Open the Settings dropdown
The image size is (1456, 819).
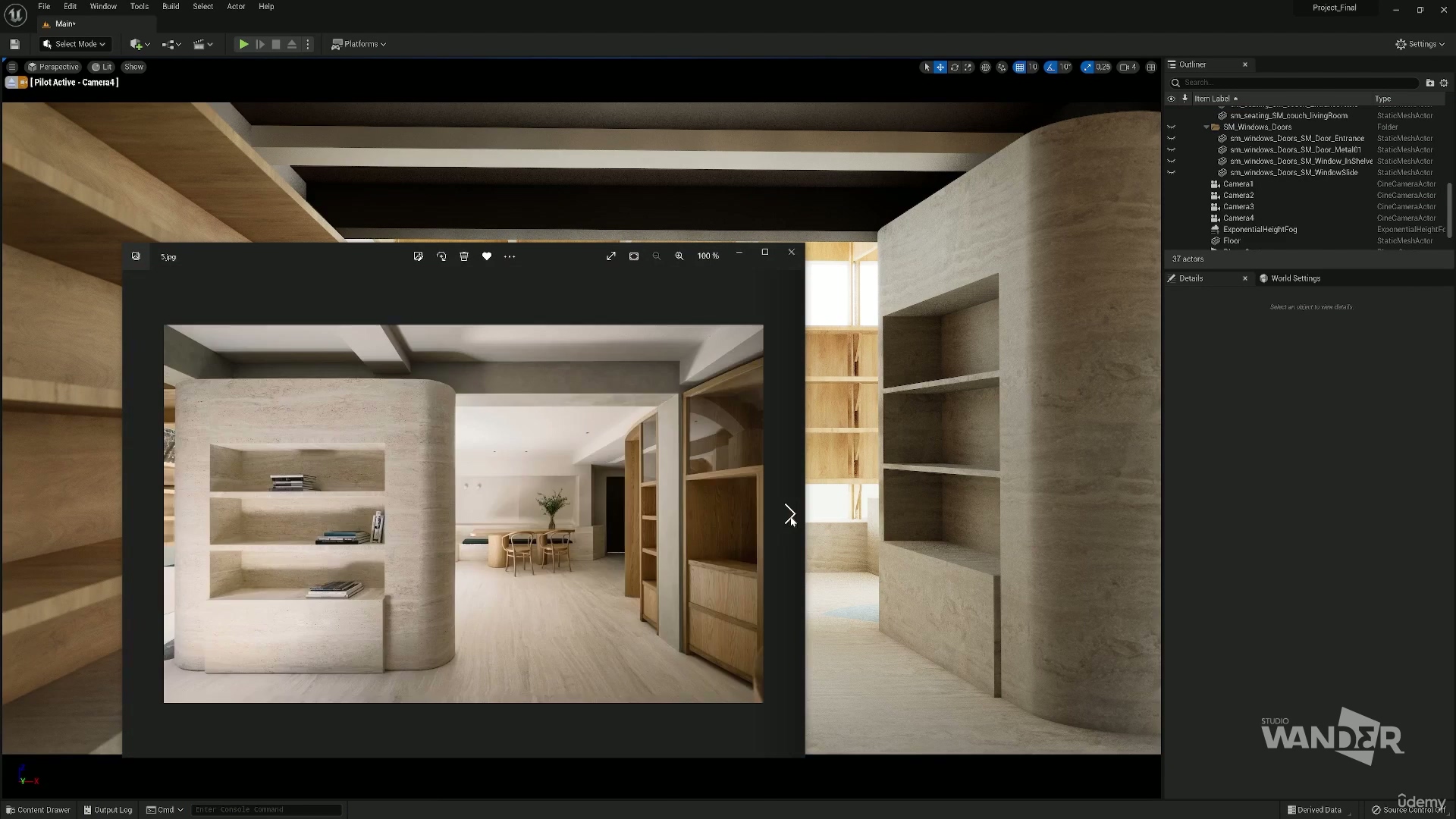click(x=1420, y=45)
